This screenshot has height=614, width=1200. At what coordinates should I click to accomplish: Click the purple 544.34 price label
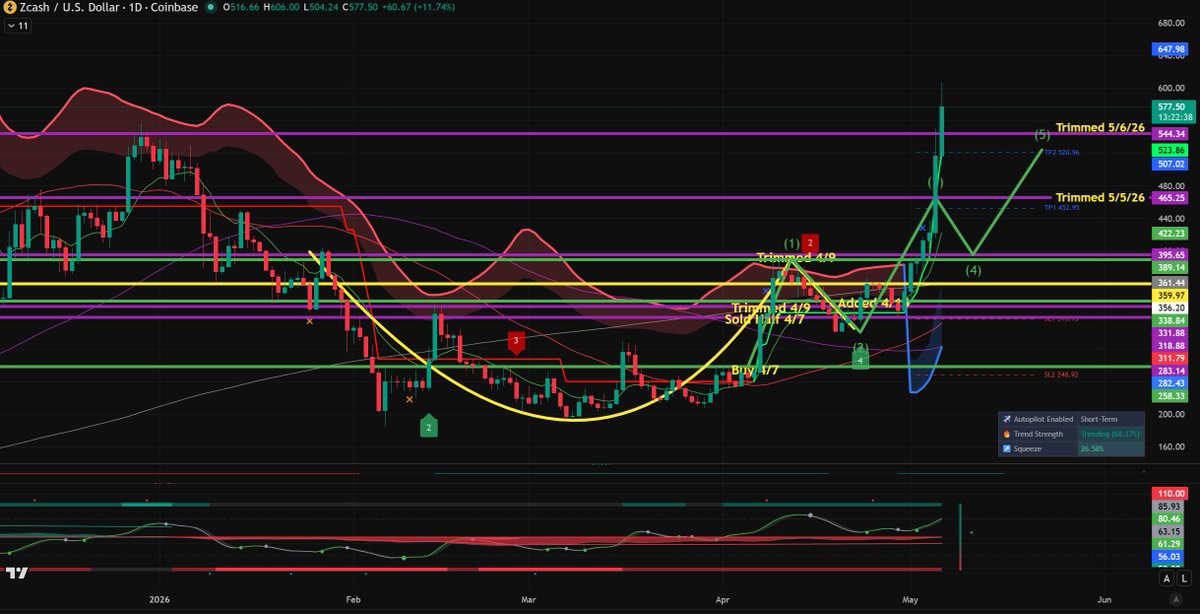1171,133
